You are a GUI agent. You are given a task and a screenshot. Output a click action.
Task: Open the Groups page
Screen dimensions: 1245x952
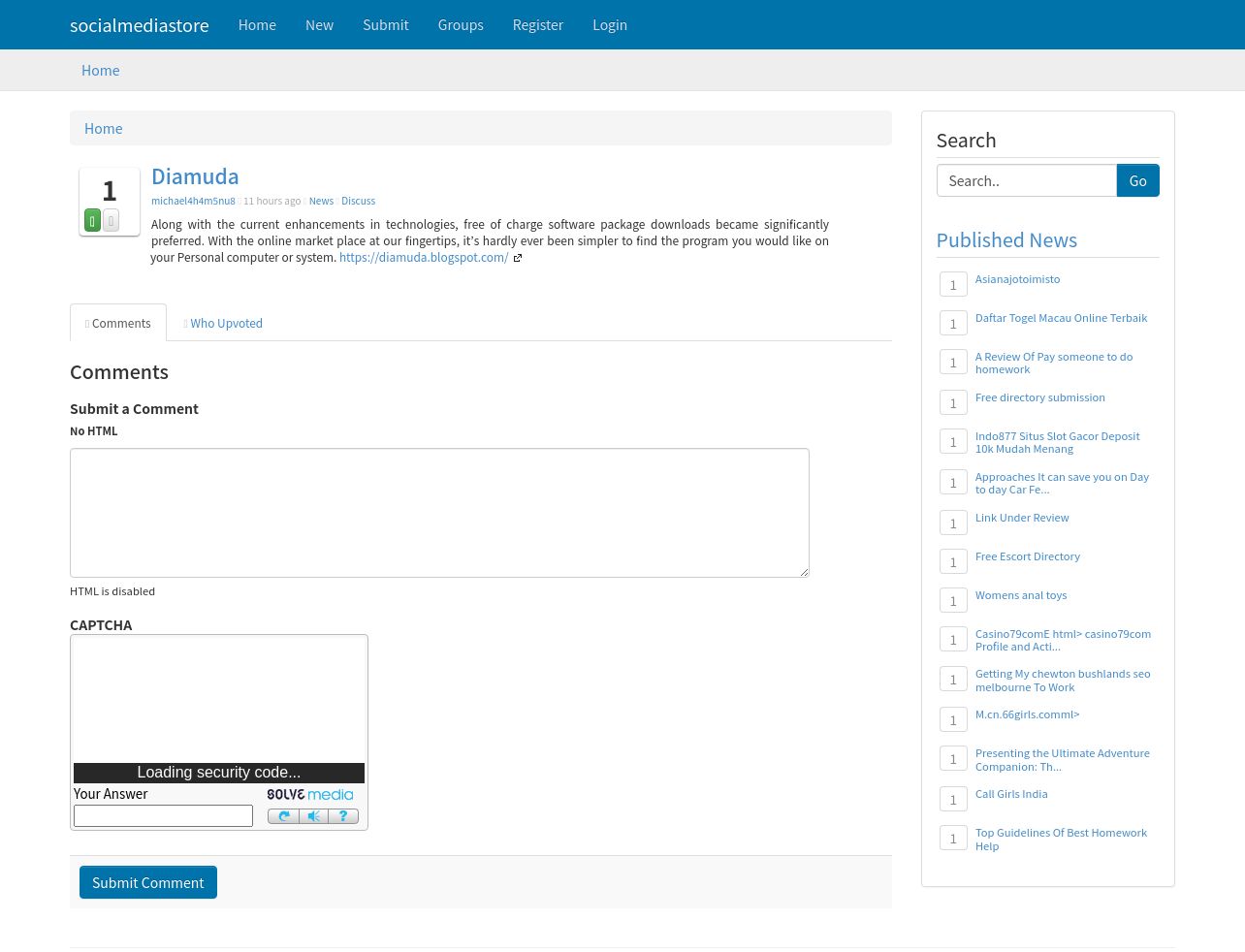coord(461,25)
